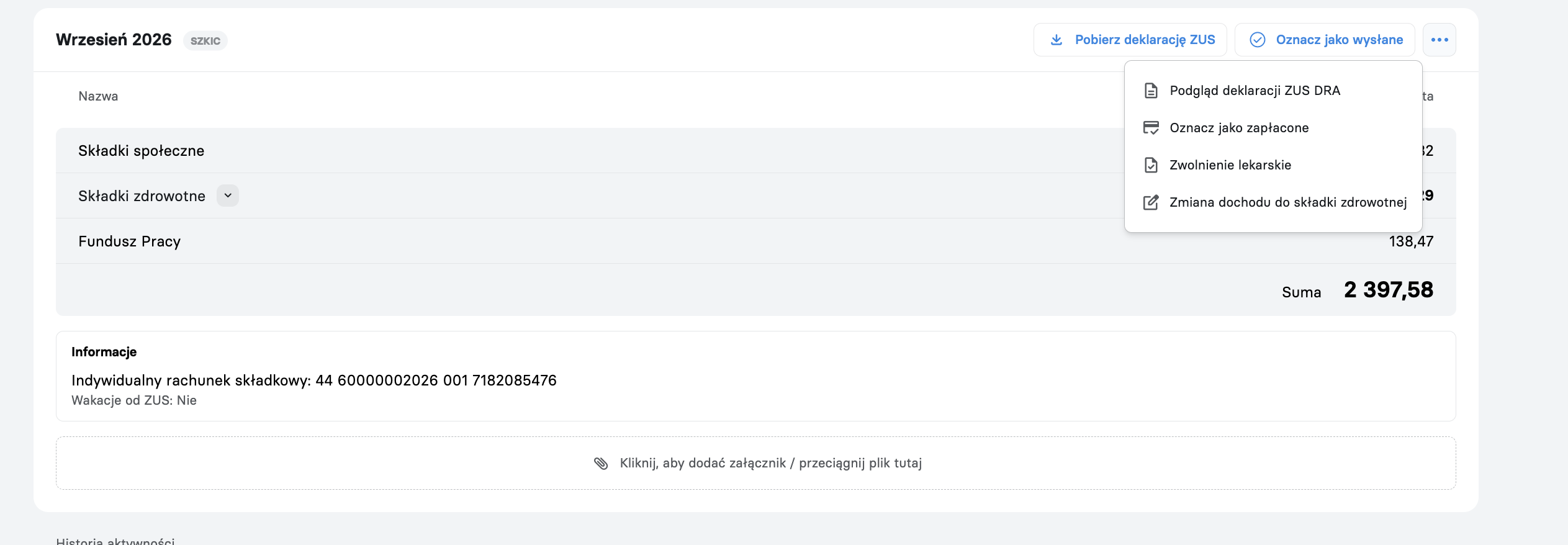This screenshot has width=1568, height=545.
Task: Click the paperclip attachment icon
Action: click(x=601, y=463)
